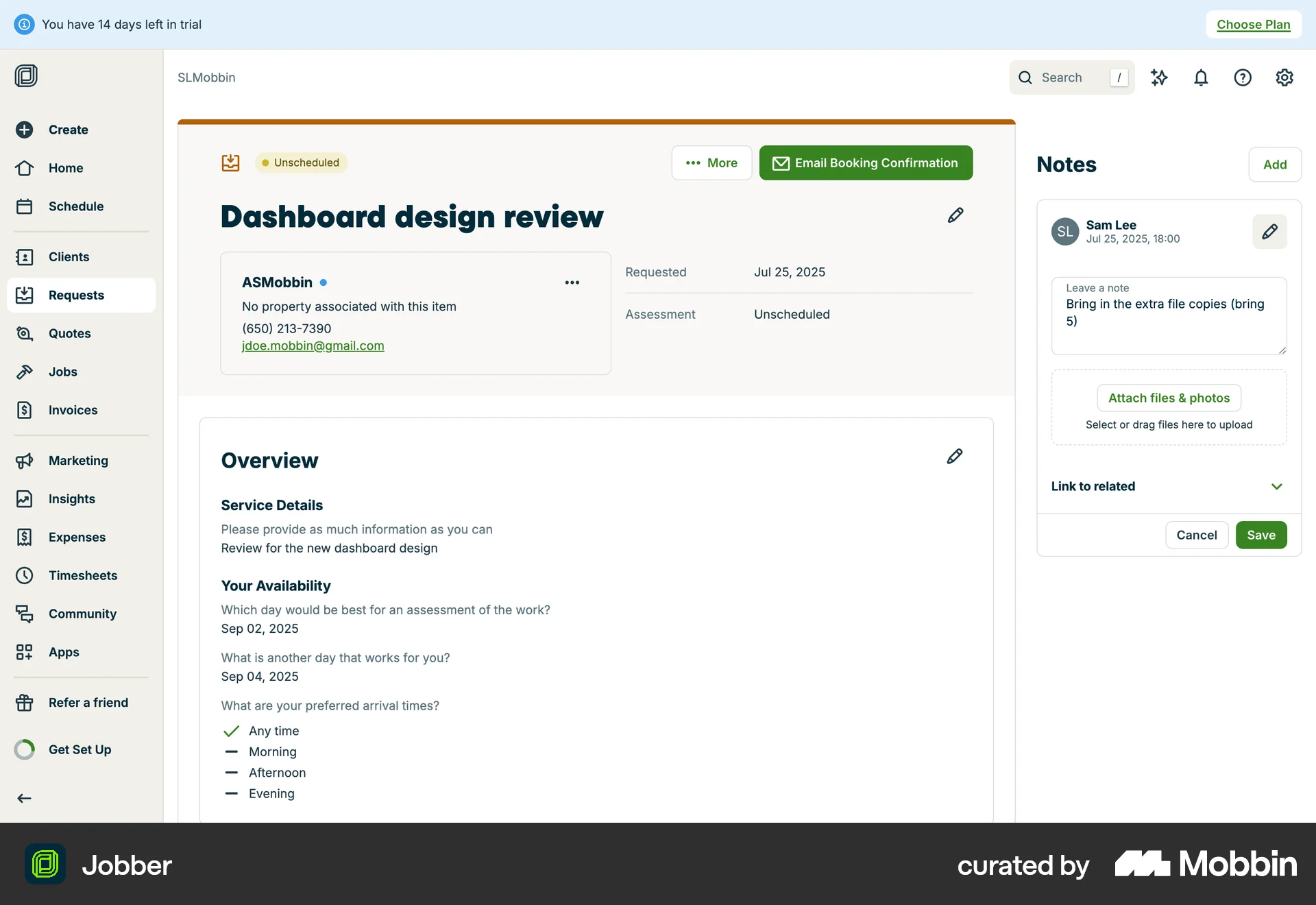
Task: Click the edit pencil beside Dashboard design review
Action: (x=955, y=215)
